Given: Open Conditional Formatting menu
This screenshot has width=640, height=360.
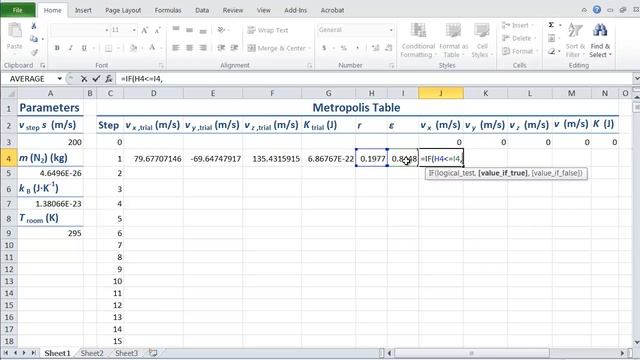Looking at the screenshot, I should click(x=418, y=40).
